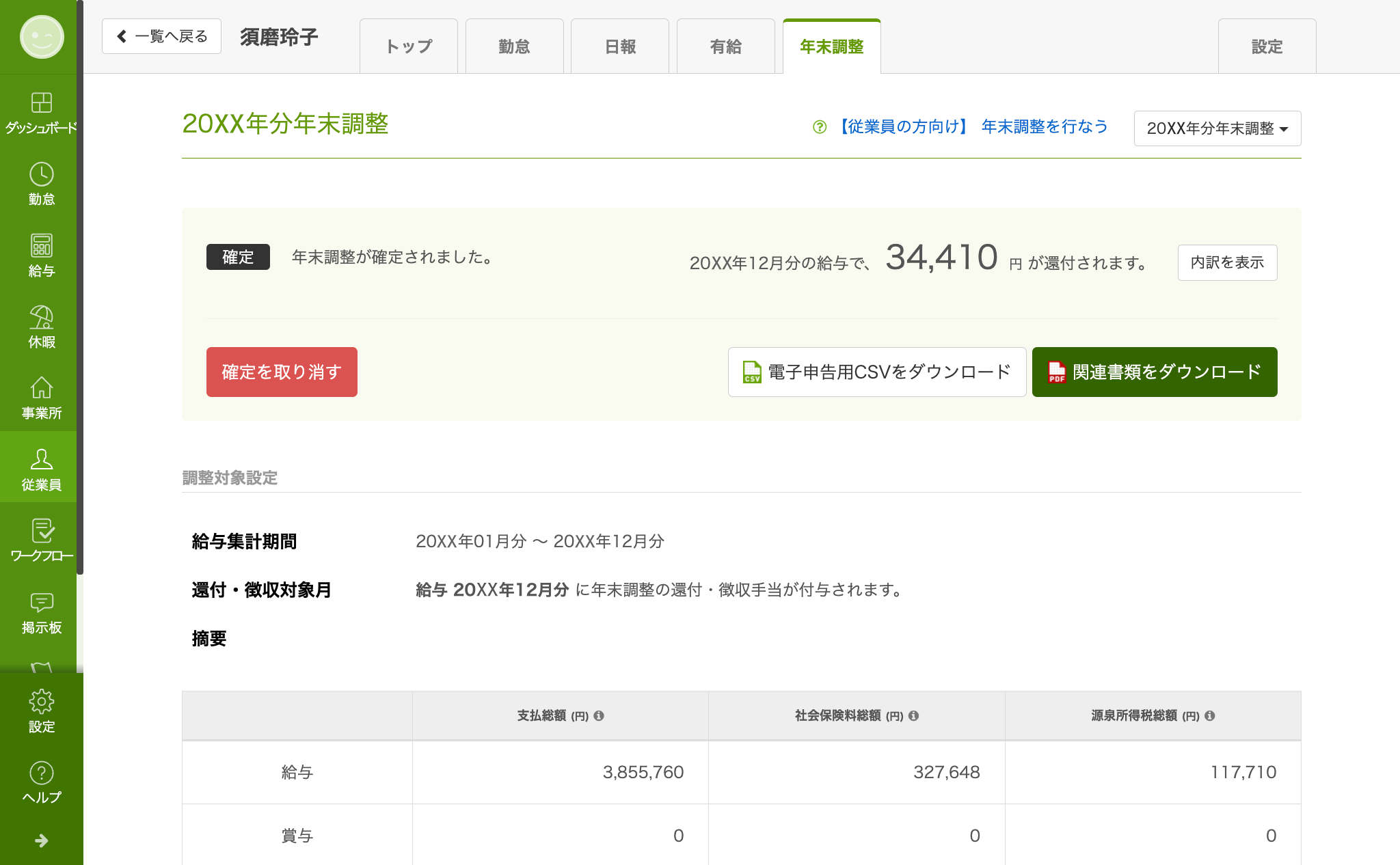This screenshot has height=865, width=1400.
Task: Open the ワークフロー sidebar icon
Action: 41,532
